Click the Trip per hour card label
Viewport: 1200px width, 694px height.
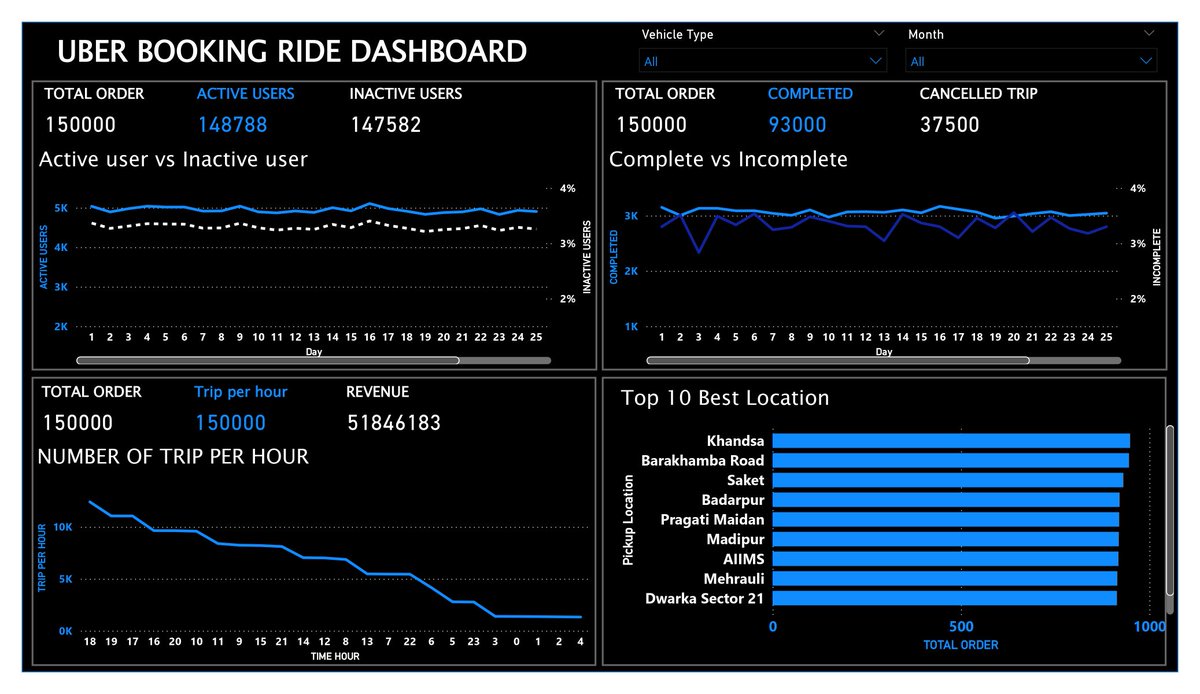tap(241, 392)
